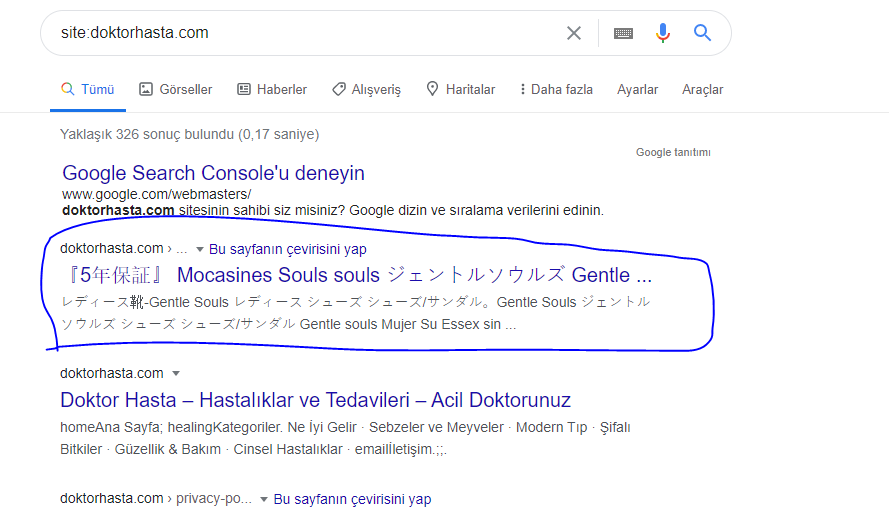Expand arrow beside doktorhasta.com homepage result

176,373
